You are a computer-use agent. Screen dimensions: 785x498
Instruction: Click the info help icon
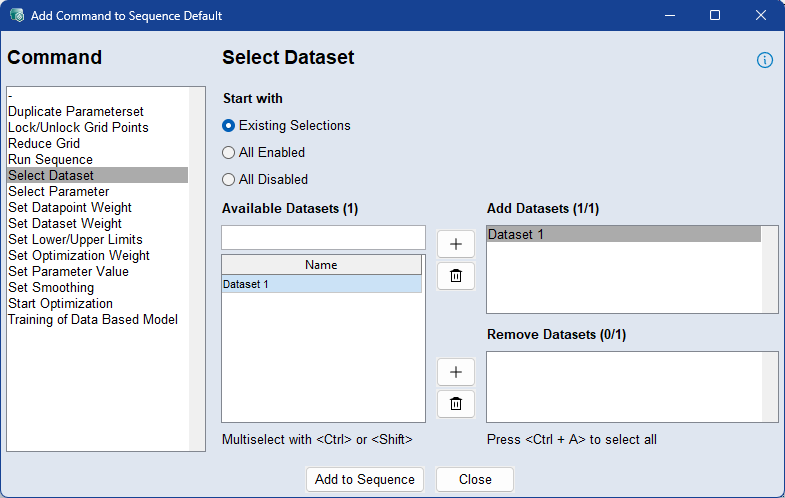click(765, 60)
